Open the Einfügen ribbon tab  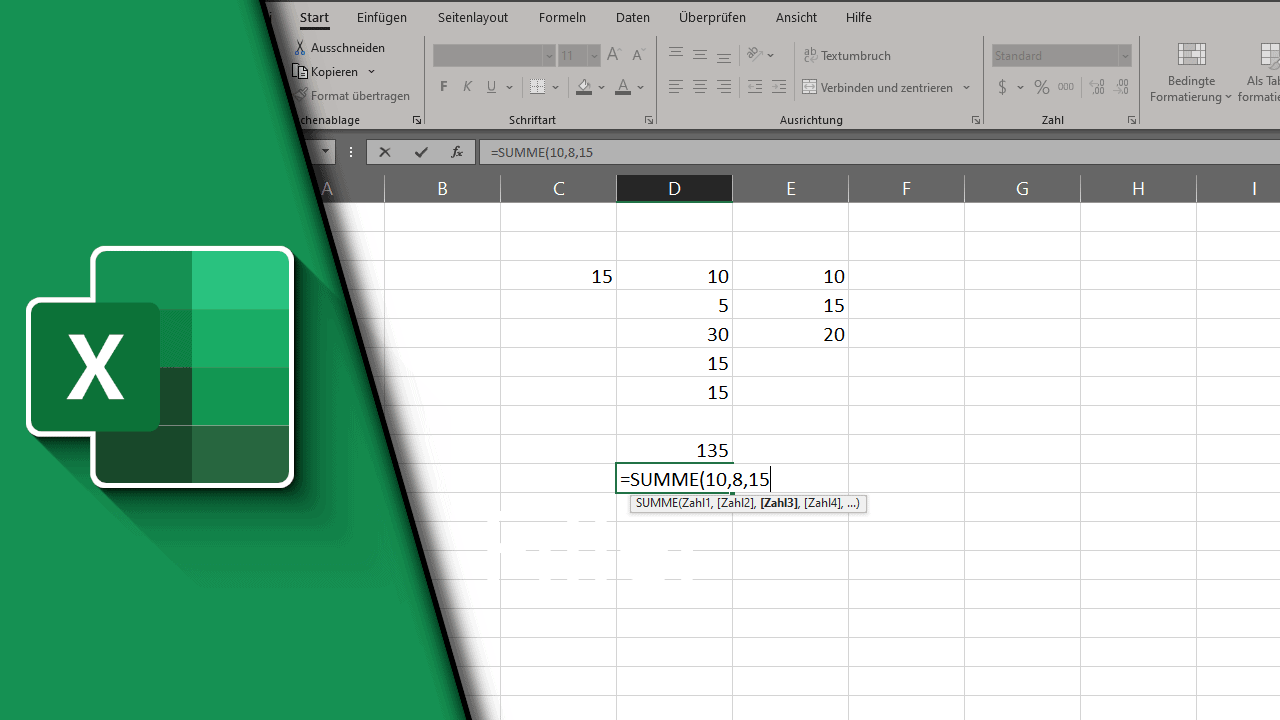point(382,17)
